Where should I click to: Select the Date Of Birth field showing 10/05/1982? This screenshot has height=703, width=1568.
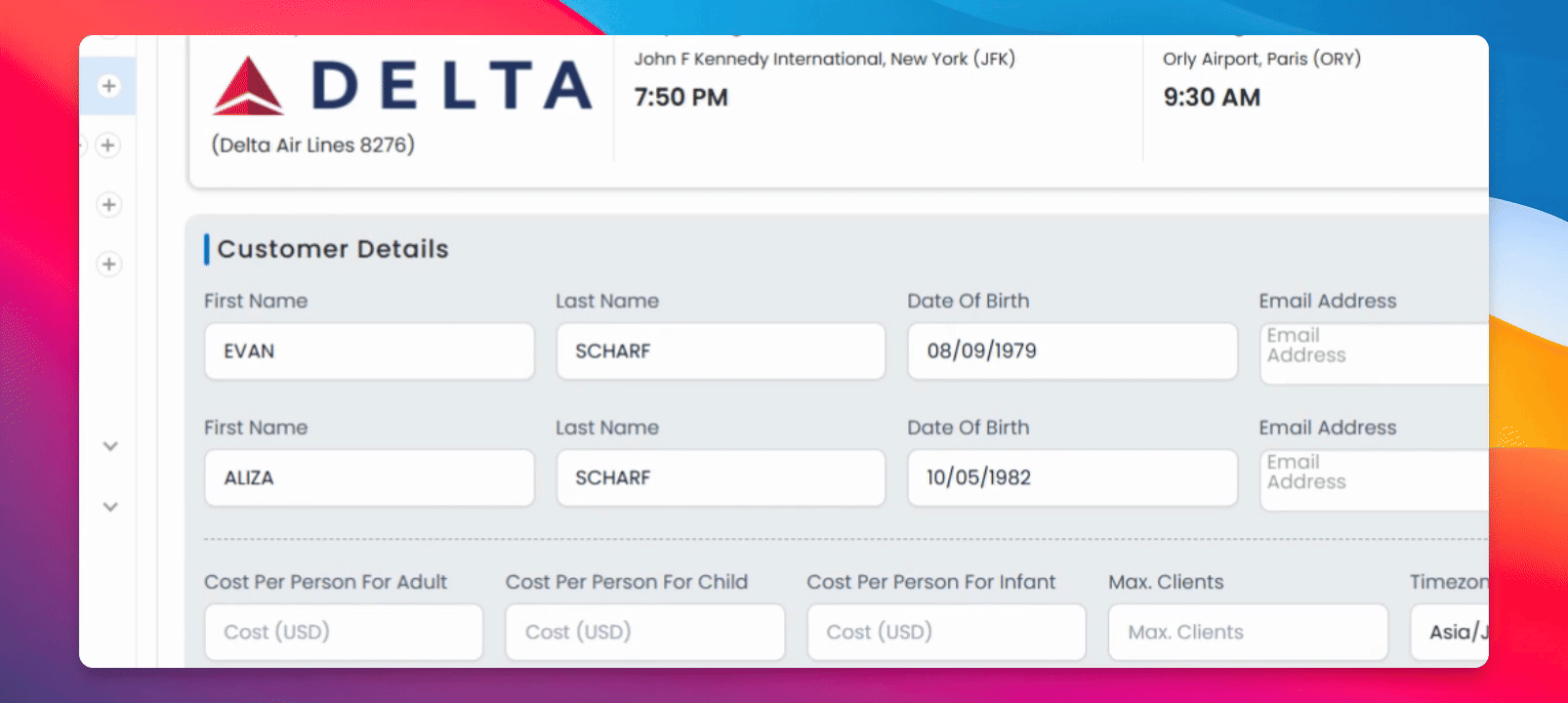click(1072, 478)
